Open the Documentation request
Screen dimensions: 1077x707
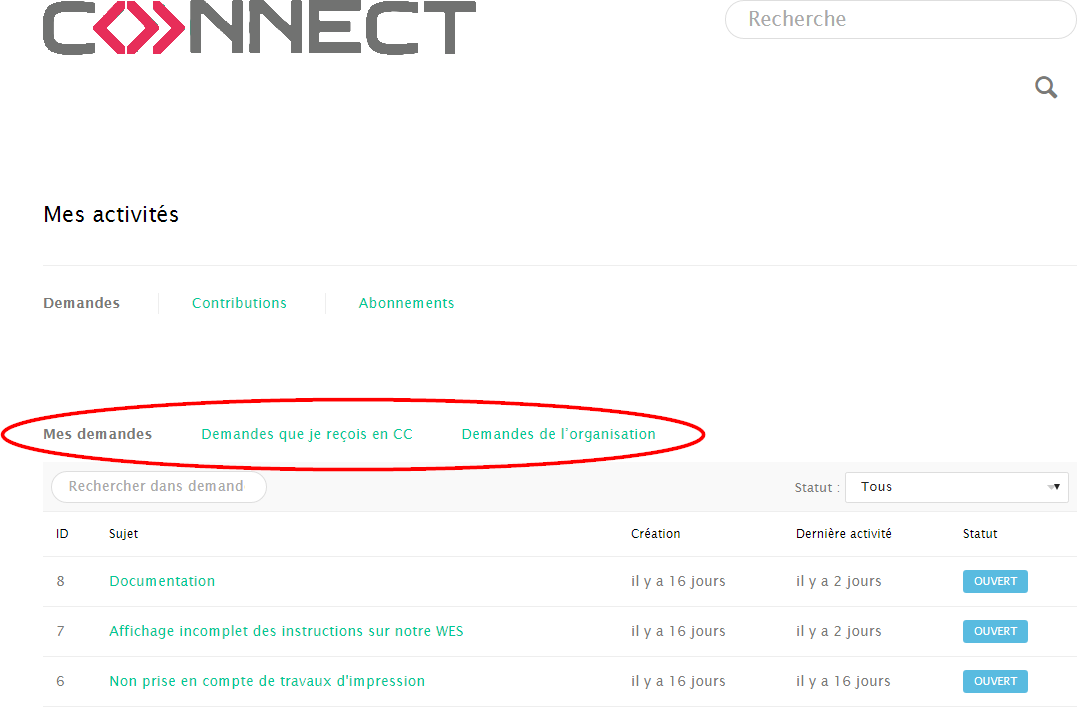[162, 581]
